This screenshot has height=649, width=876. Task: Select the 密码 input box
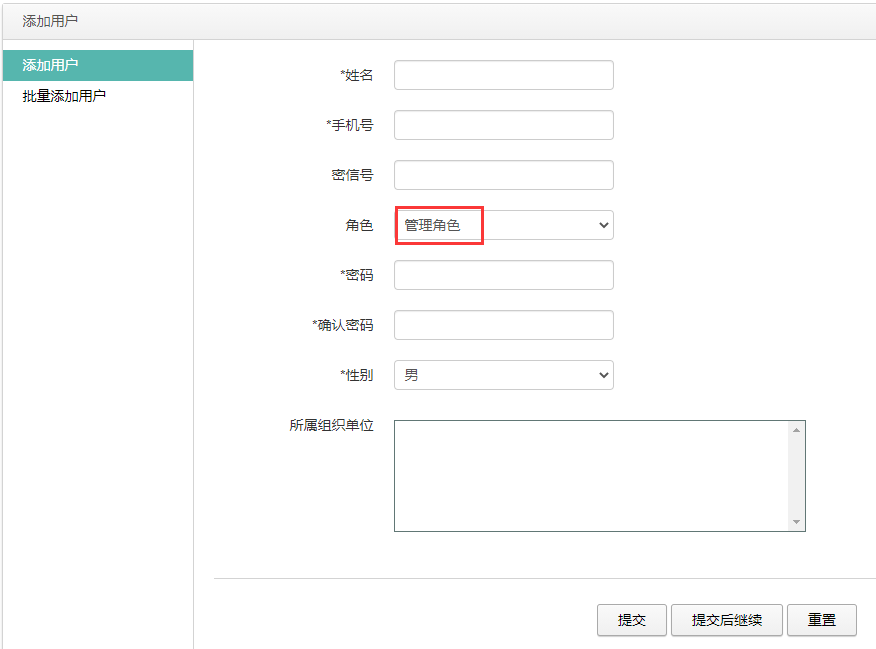[503, 275]
